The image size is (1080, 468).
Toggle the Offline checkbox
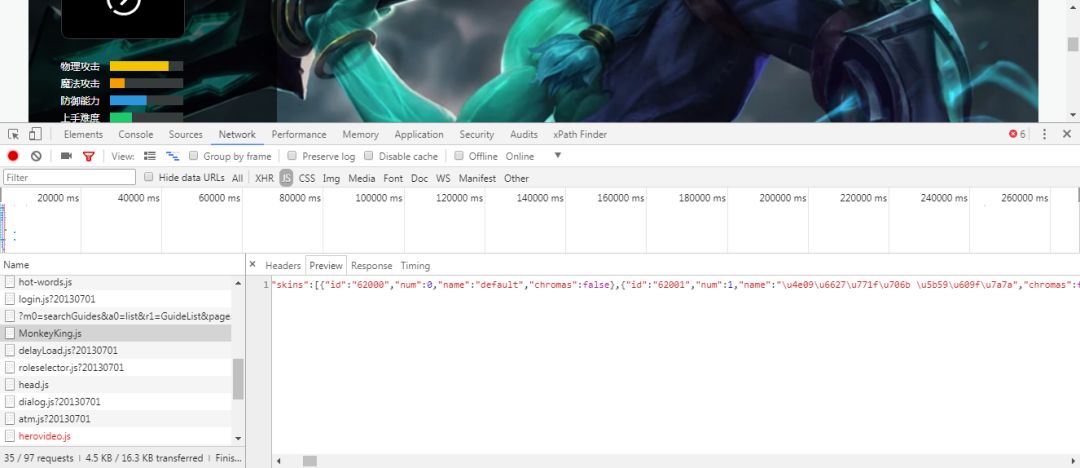click(459, 156)
